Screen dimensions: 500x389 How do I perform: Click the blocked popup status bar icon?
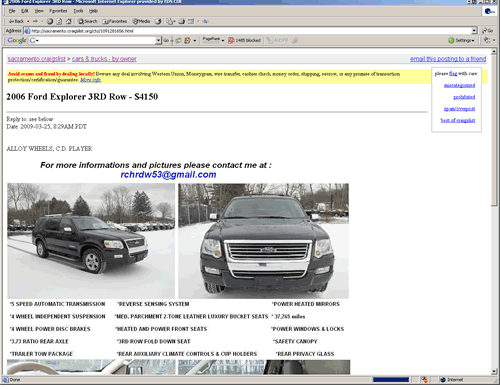[x=424, y=380]
